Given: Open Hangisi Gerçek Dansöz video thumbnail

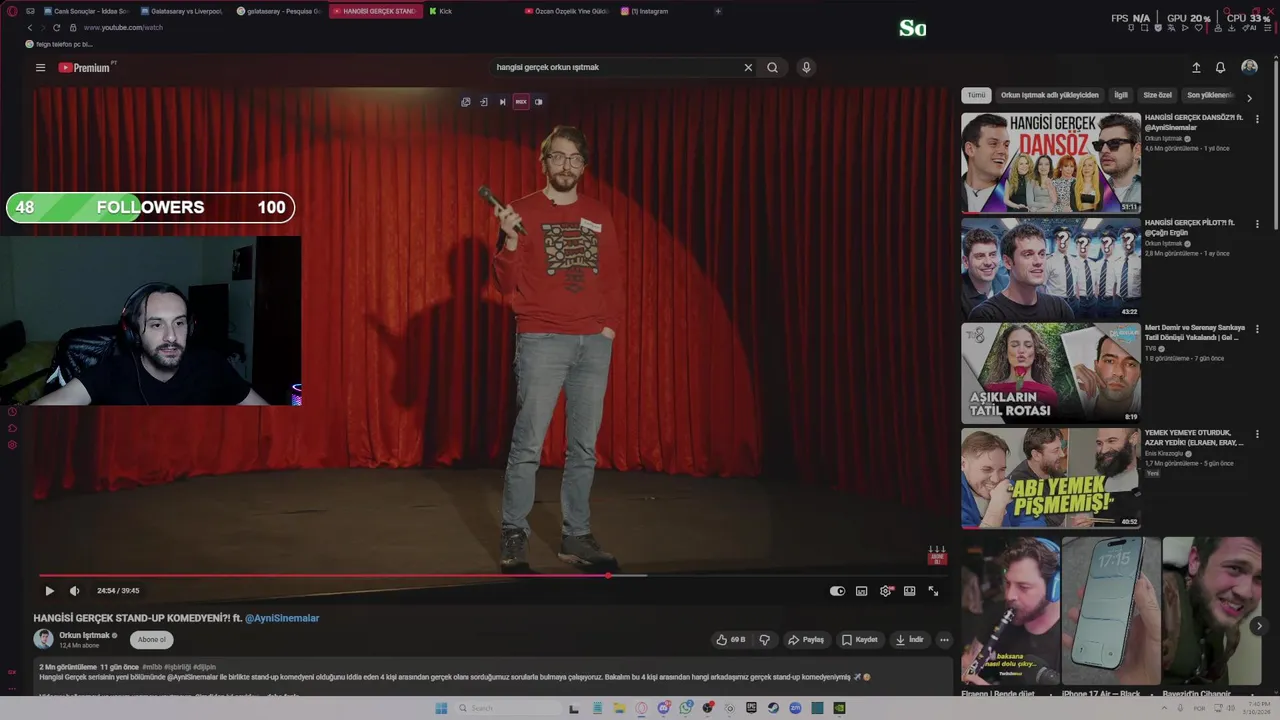Looking at the screenshot, I should coord(1051,162).
